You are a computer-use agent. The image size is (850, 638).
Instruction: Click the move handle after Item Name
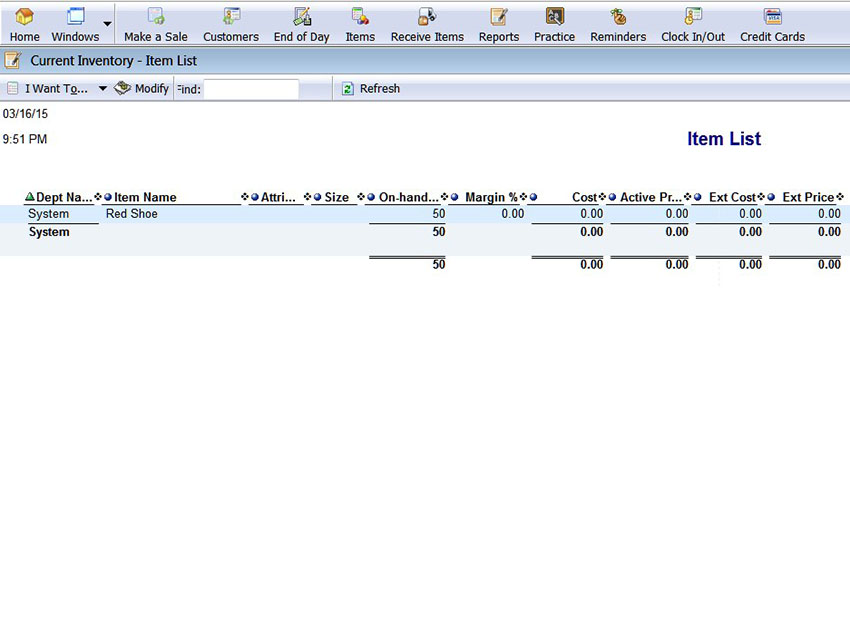245,197
